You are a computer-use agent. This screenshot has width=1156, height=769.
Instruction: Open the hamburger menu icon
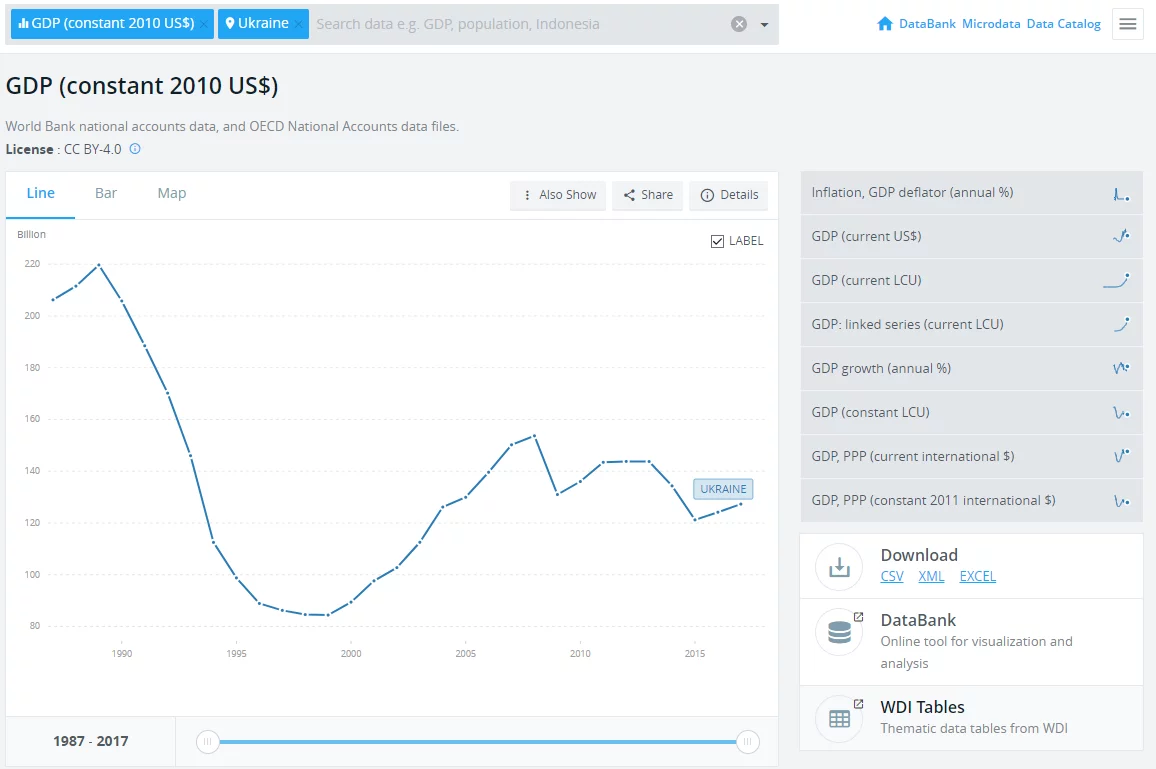click(x=1128, y=25)
